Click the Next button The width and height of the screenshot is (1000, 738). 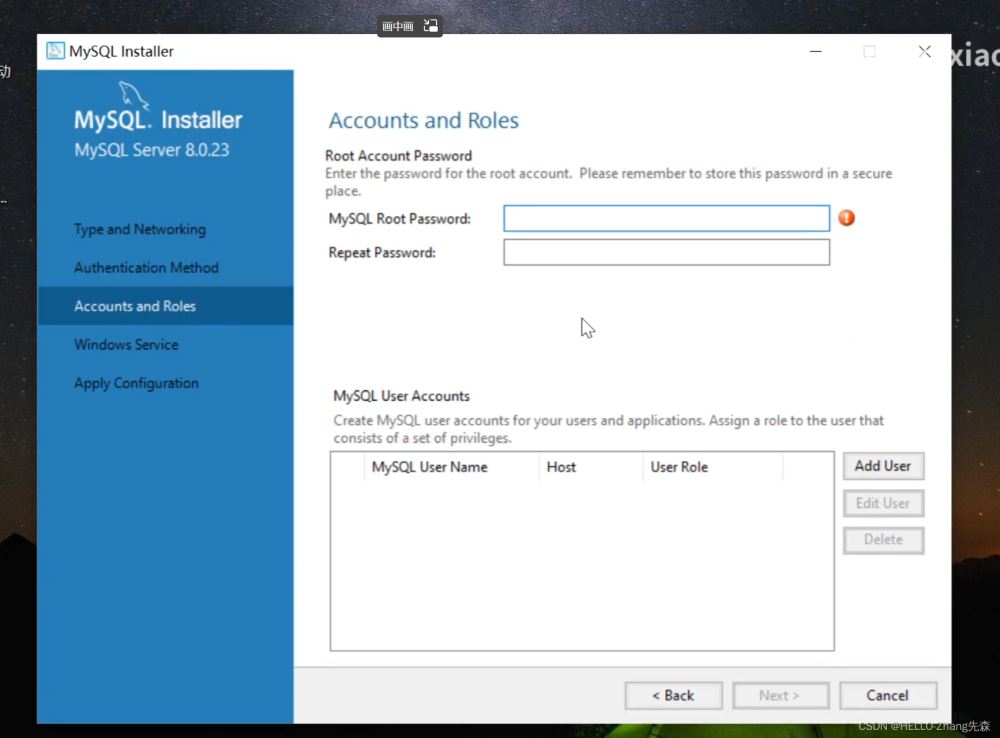click(x=780, y=695)
